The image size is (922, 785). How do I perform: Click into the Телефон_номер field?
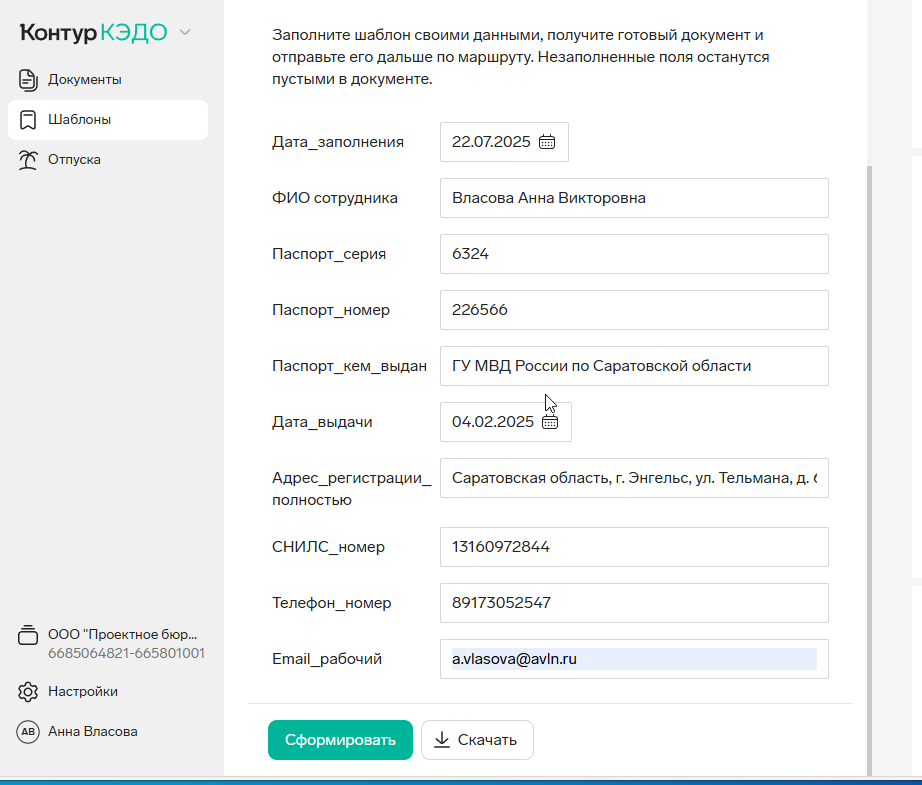pyautogui.click(x=634, y=603)
